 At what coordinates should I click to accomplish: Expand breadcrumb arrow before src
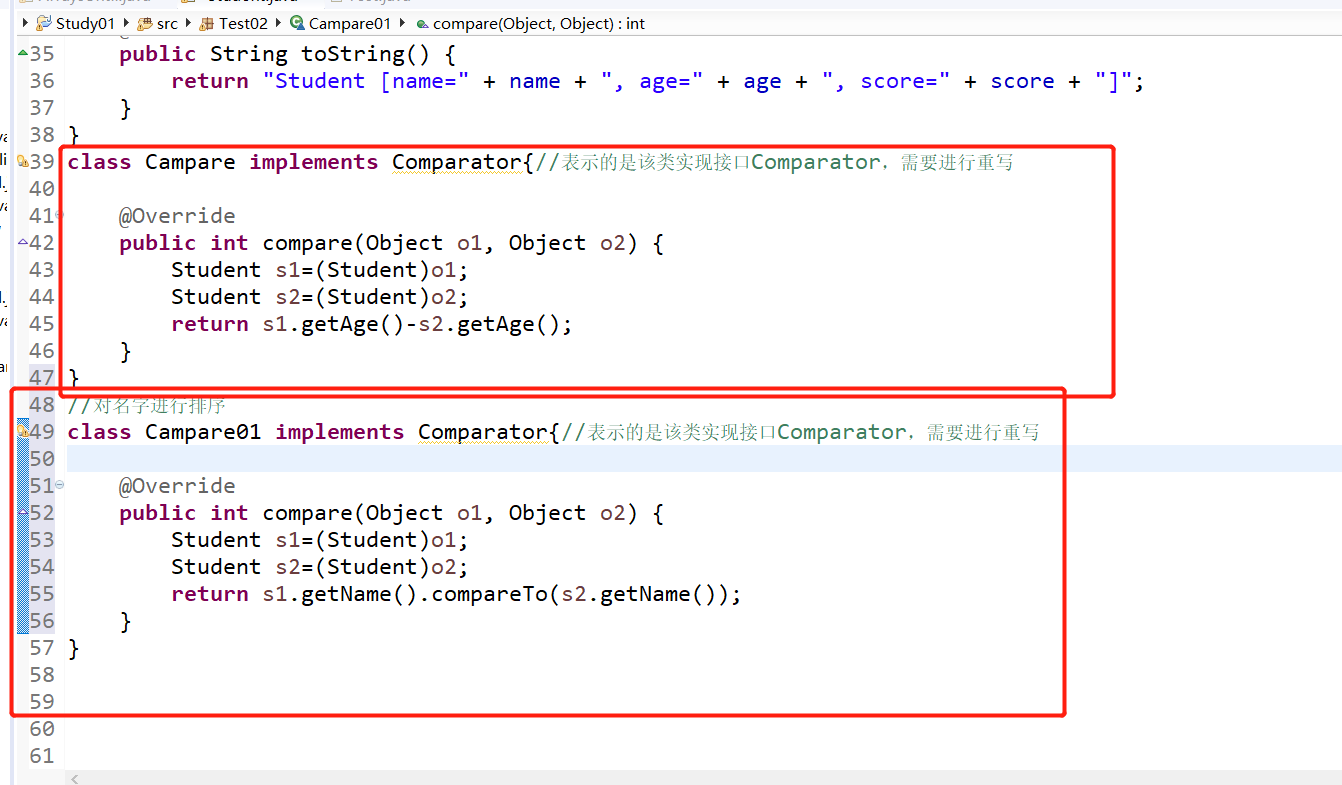coord(126,23)
